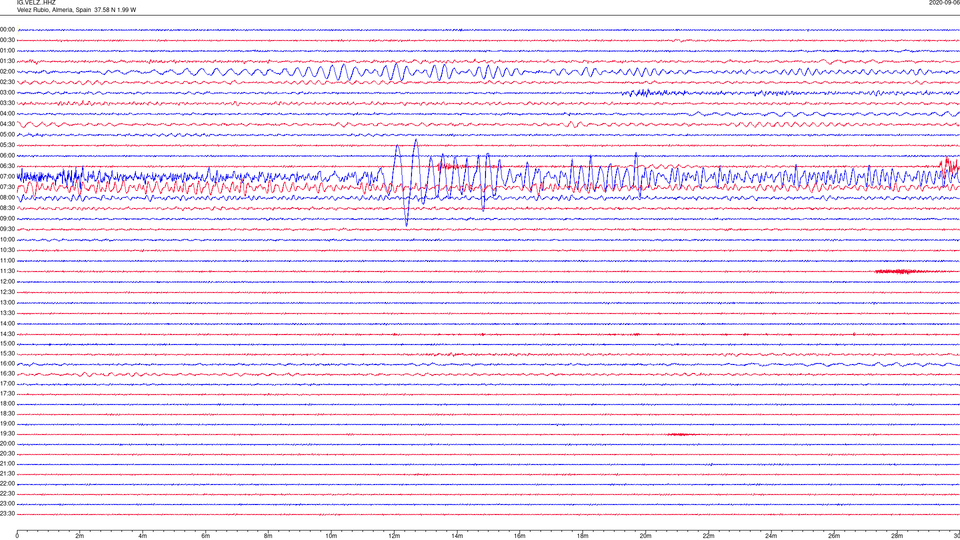The height and width of the screenshot is (540, 960).
Task: Select the 08:00 trace time label
Action: (8, 198)
